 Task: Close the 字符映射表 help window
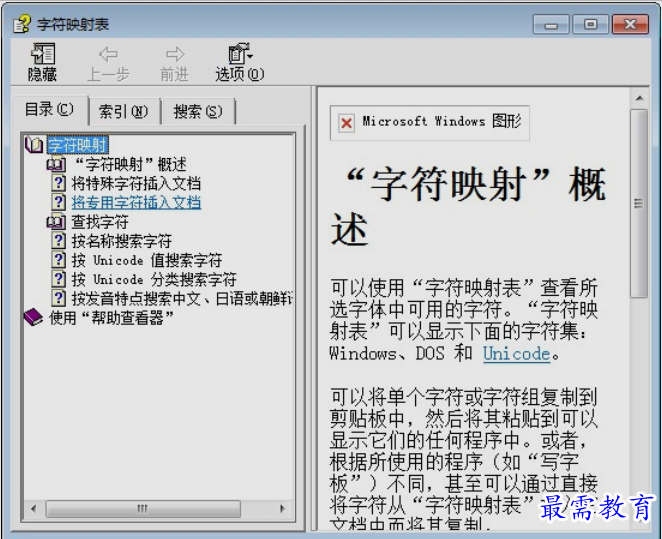tap(630, 24)
